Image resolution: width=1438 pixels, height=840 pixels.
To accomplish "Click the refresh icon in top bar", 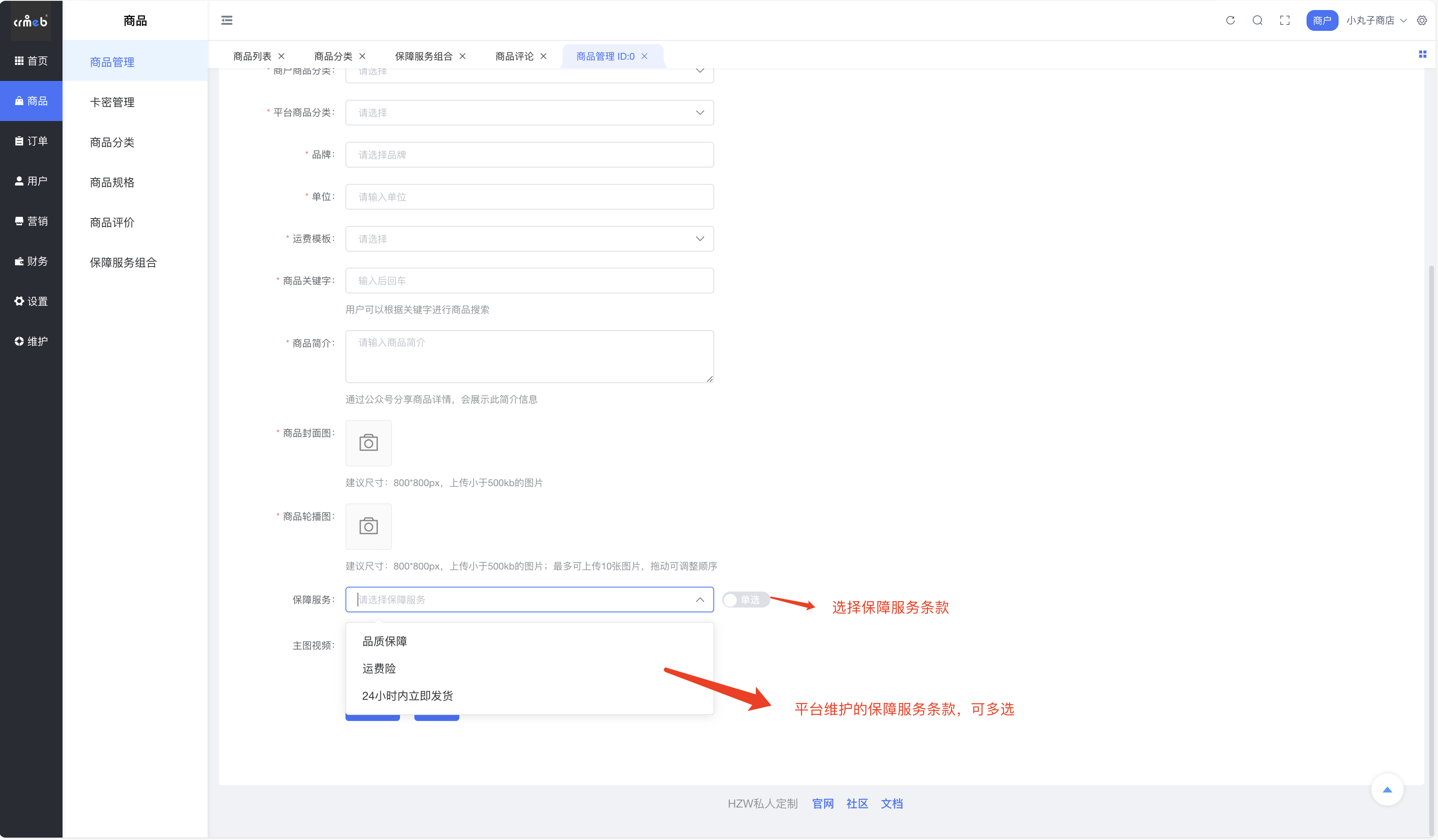I will pos(1230,20).
